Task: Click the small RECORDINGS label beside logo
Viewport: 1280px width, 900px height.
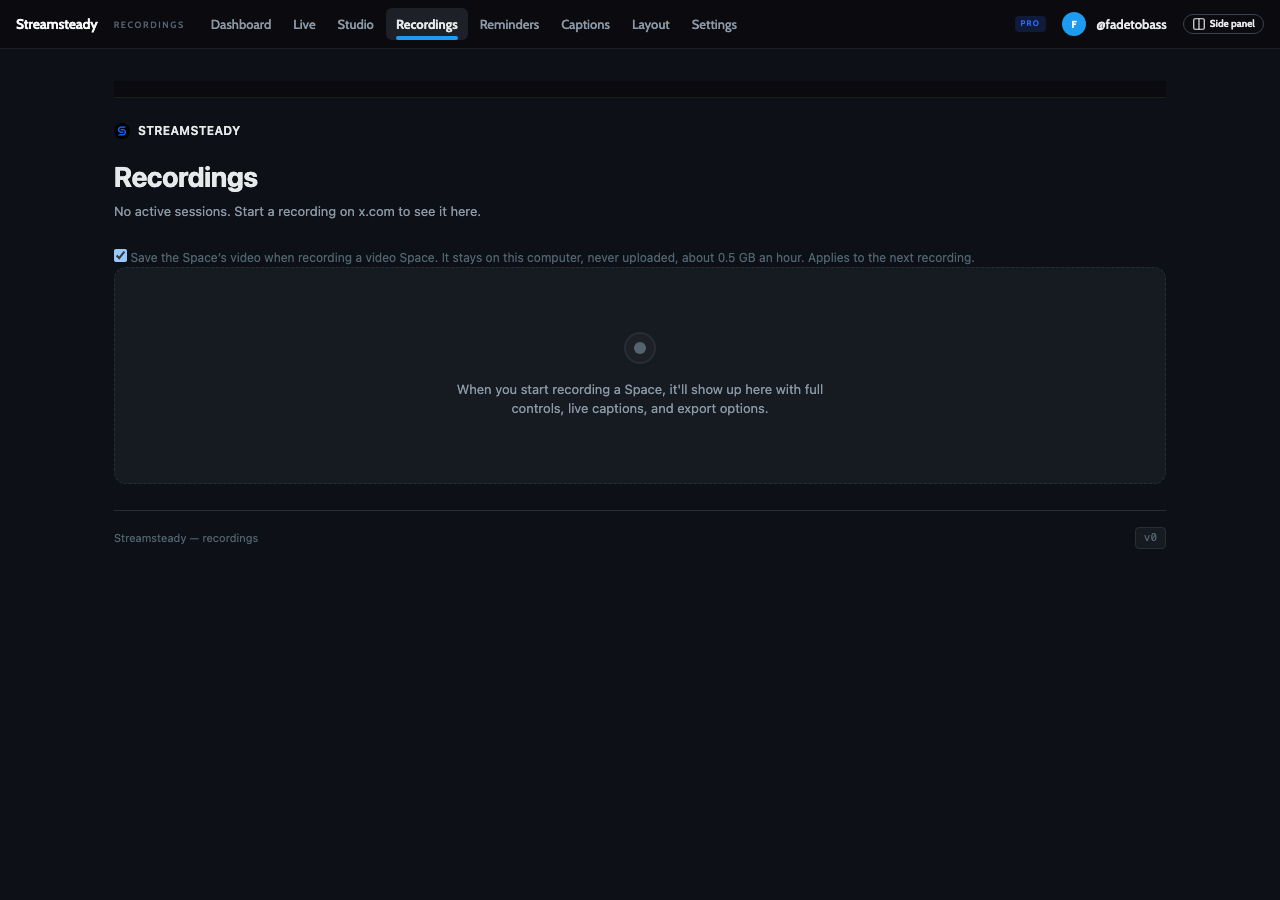Action: tap(149, 25)
